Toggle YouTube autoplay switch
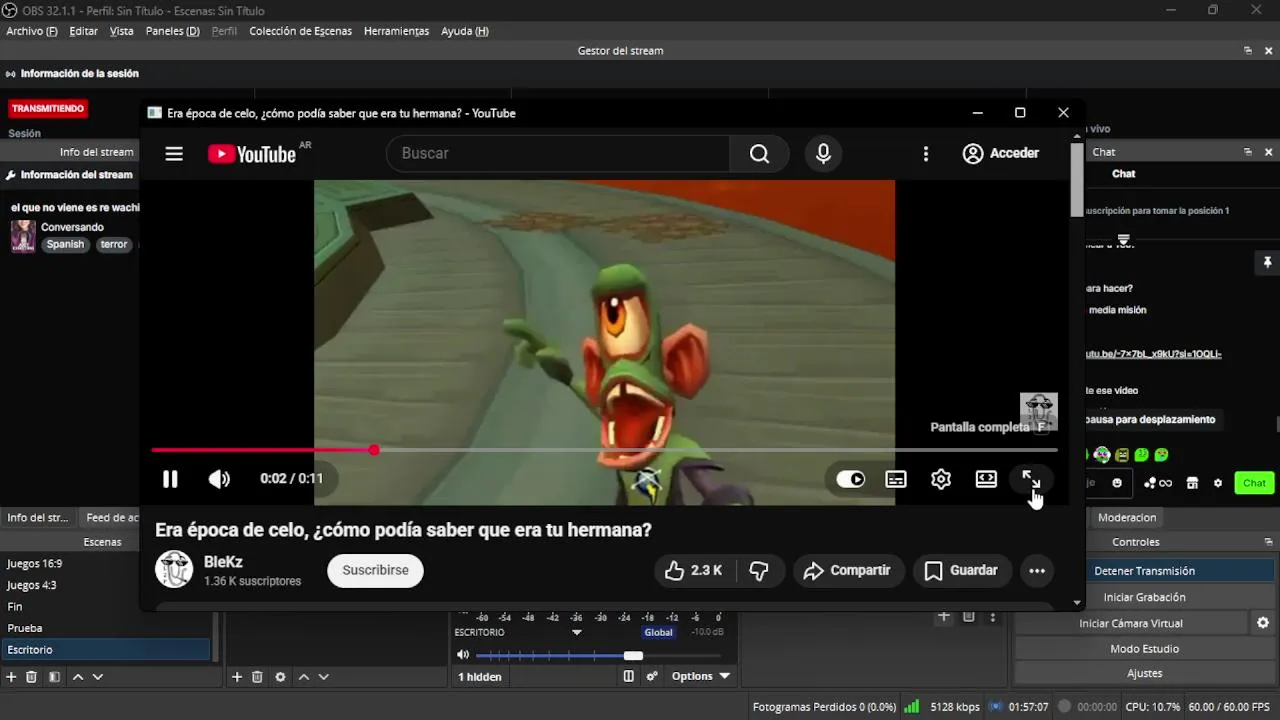 click(x=850, y=479)
